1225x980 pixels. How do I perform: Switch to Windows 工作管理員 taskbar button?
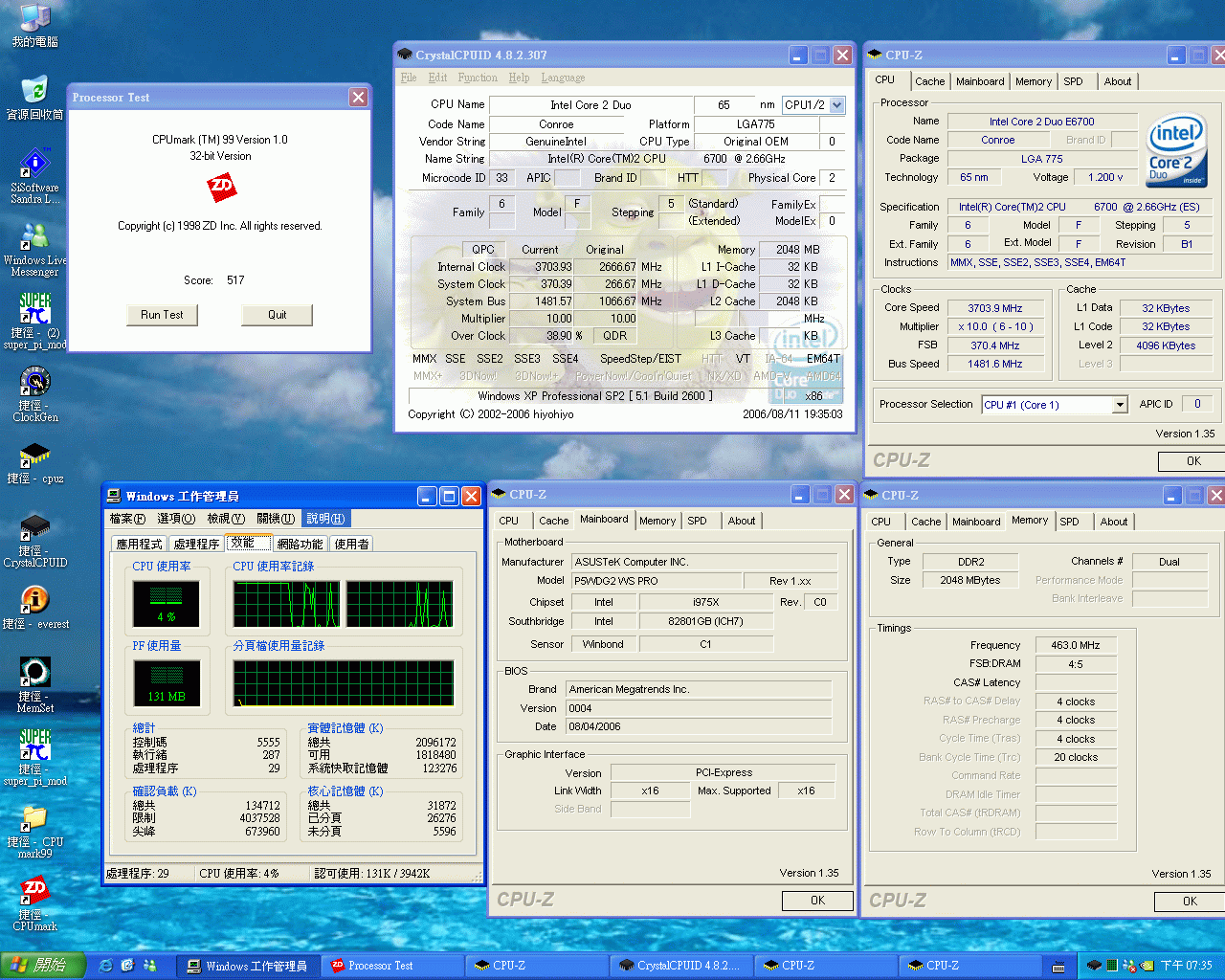[248, 966]
